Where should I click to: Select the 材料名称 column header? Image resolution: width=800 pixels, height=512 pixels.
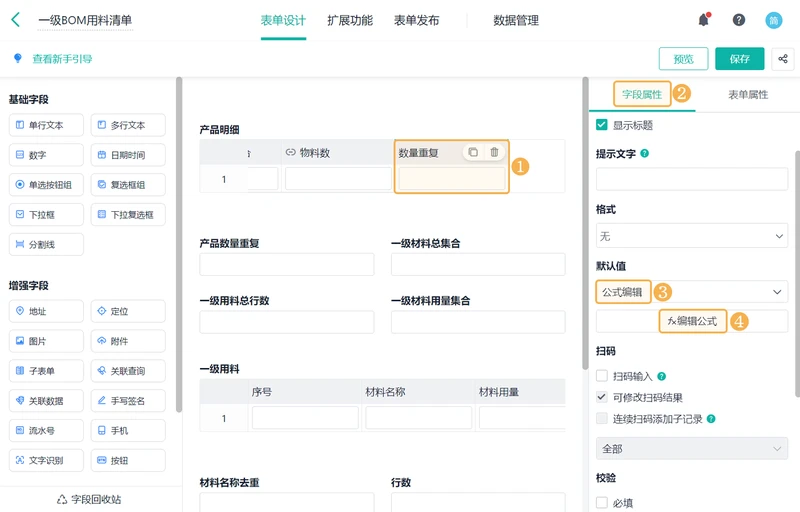pos(418,392)
